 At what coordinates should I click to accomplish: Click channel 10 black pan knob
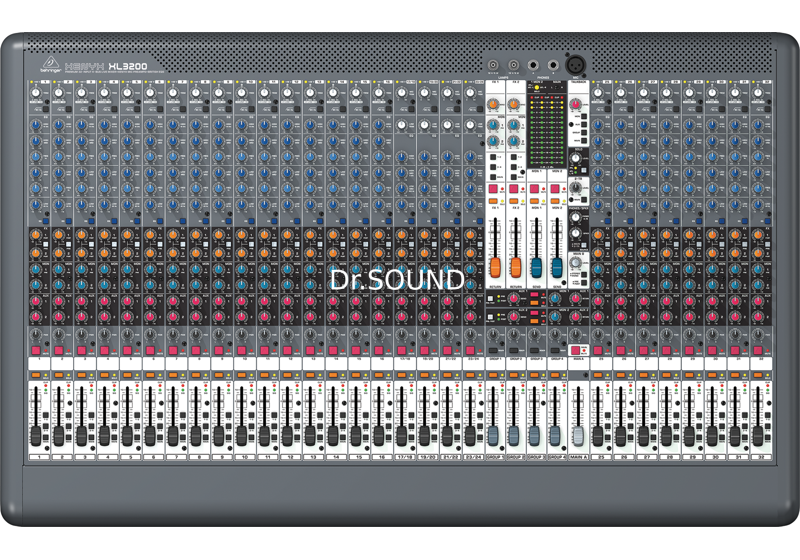tap(241, 335)
